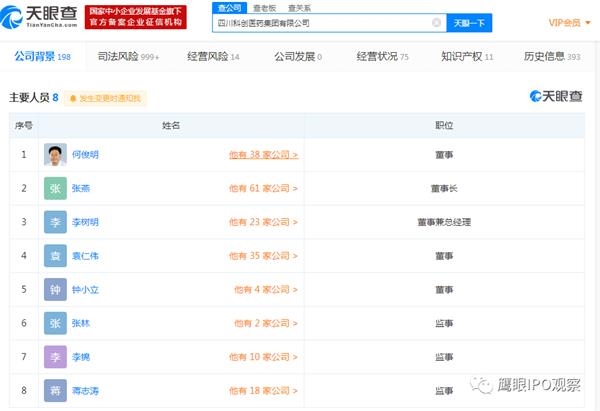Click the 序号 column header
600x411 pixels.
(x=24, y=125)
